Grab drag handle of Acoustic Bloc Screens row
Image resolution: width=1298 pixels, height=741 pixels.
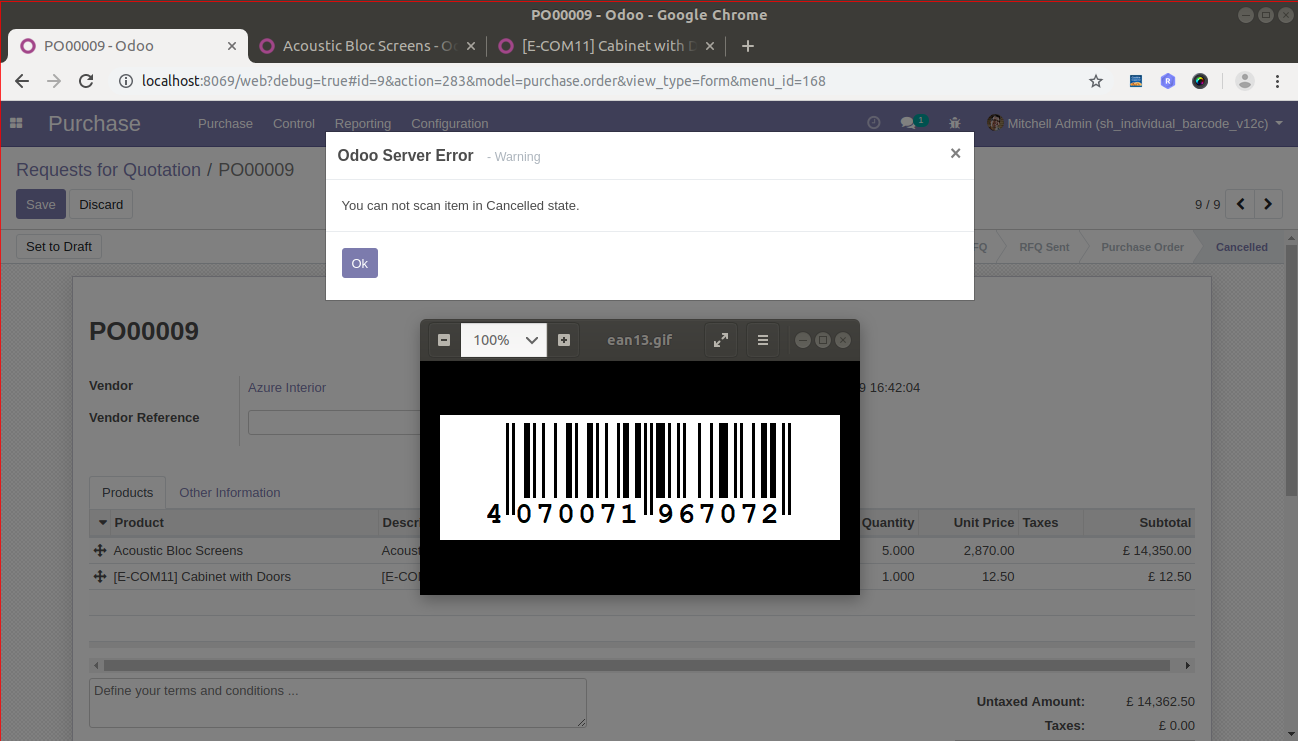[x=100, y=550]
